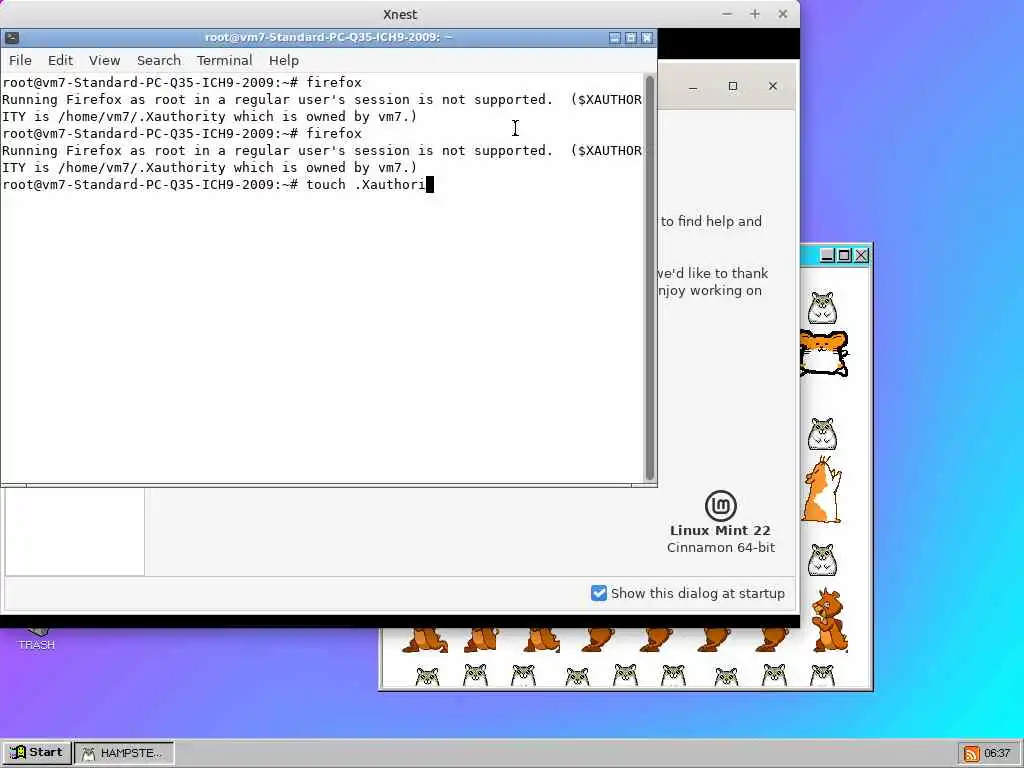
Task: Click the terminal command line with touch .Xauthori
Action: (x=218, y=184)
